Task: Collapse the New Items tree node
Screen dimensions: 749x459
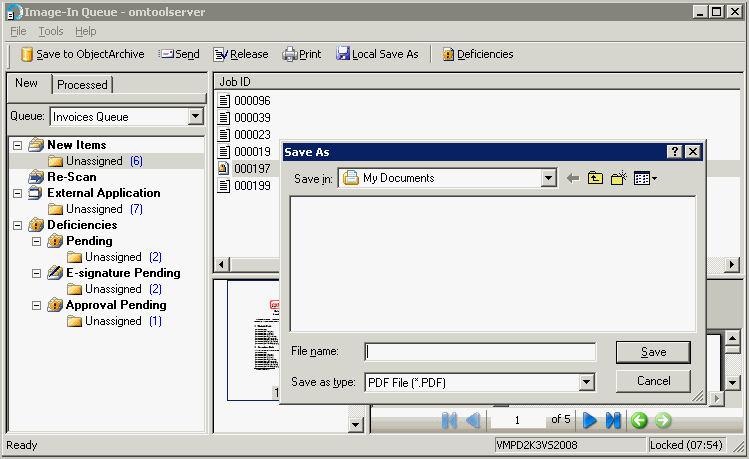Action: click(x=19, y=145)
